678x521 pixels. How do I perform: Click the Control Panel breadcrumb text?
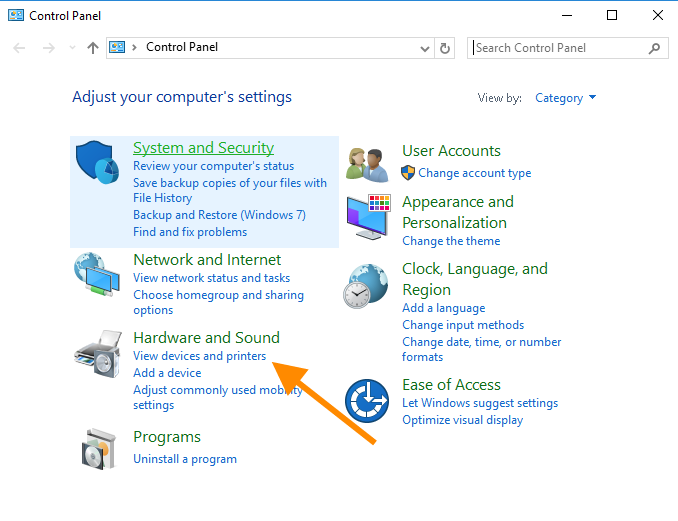tap(182, 47)
